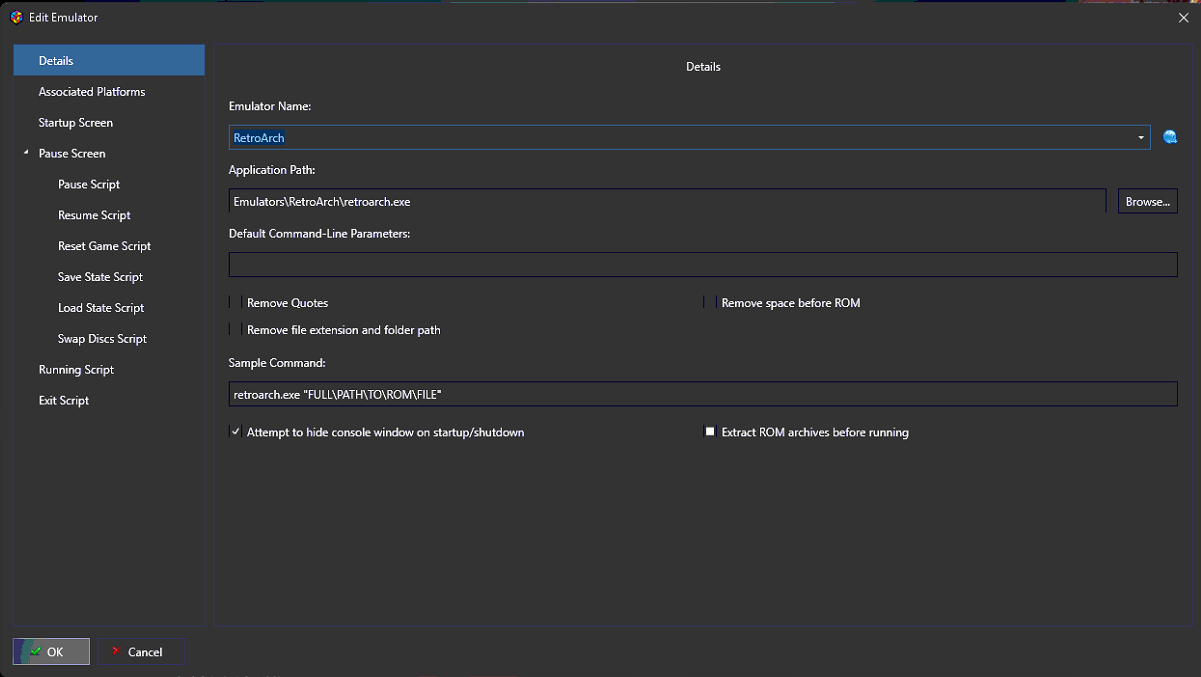
Task: Click the globe search icon beside Emulator Name
Action: tap(1170, 138)
